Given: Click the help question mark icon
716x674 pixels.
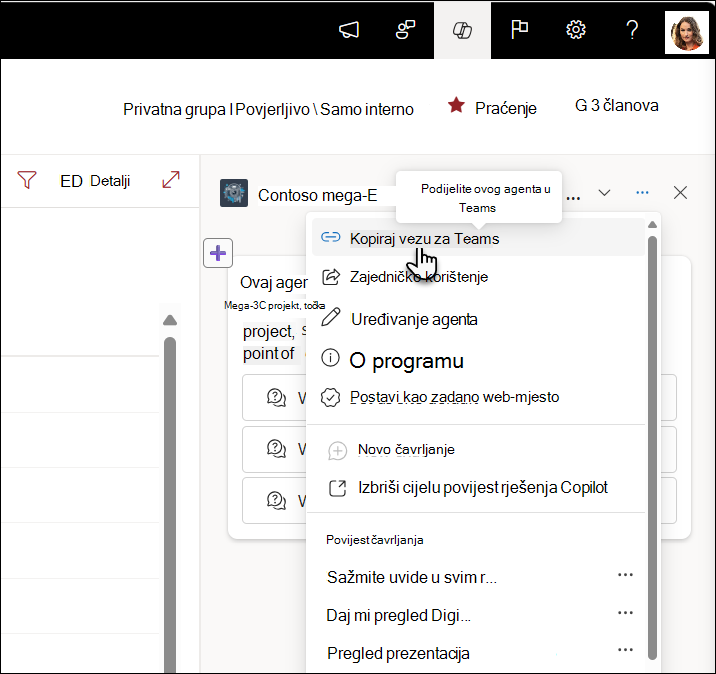Looking at the screenshot, I should pyautogui.click(x=632, y=30).
